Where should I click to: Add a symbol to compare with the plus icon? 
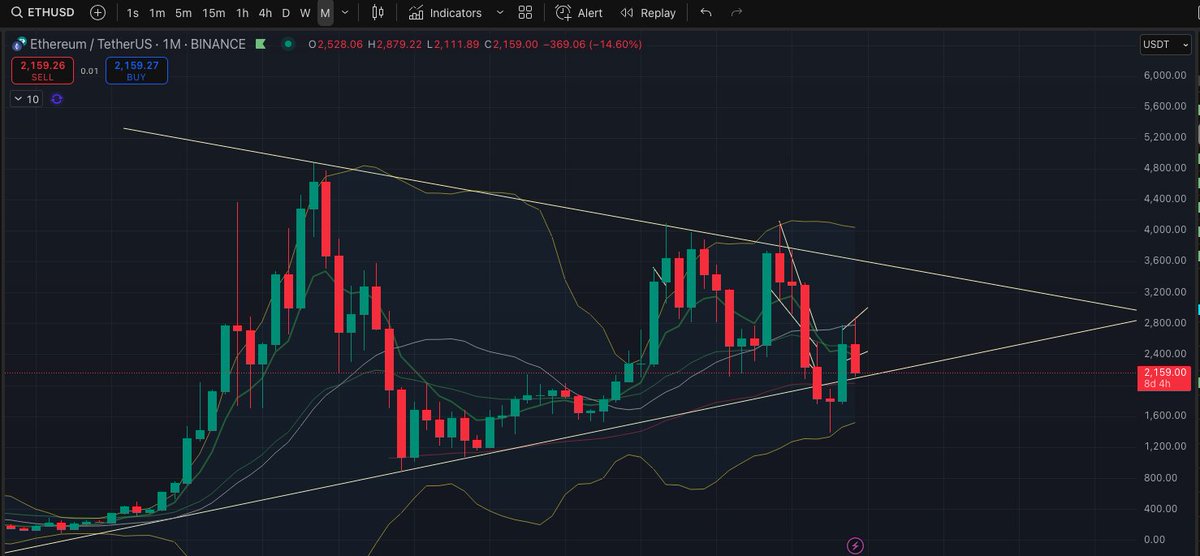(97, 13)
